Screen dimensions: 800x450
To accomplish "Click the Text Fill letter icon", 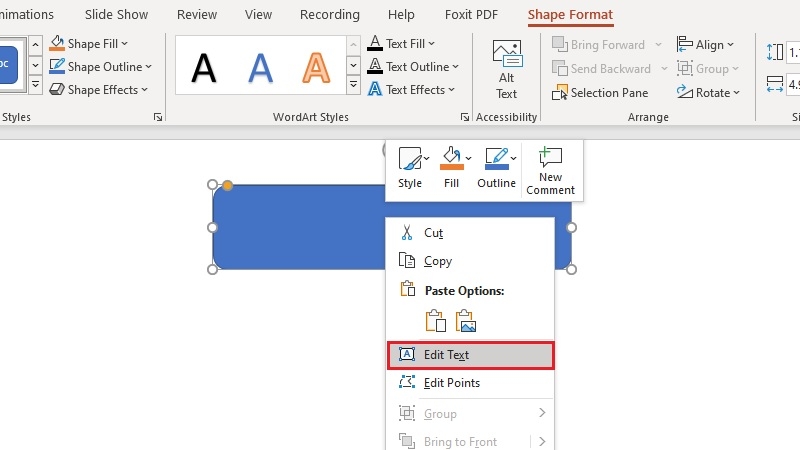I will (375, 43).
